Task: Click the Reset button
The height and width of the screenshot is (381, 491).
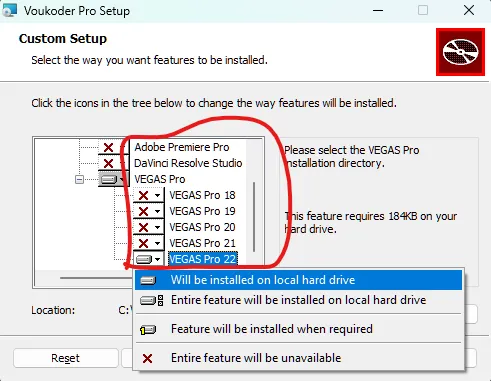Action: click(66, 358)
